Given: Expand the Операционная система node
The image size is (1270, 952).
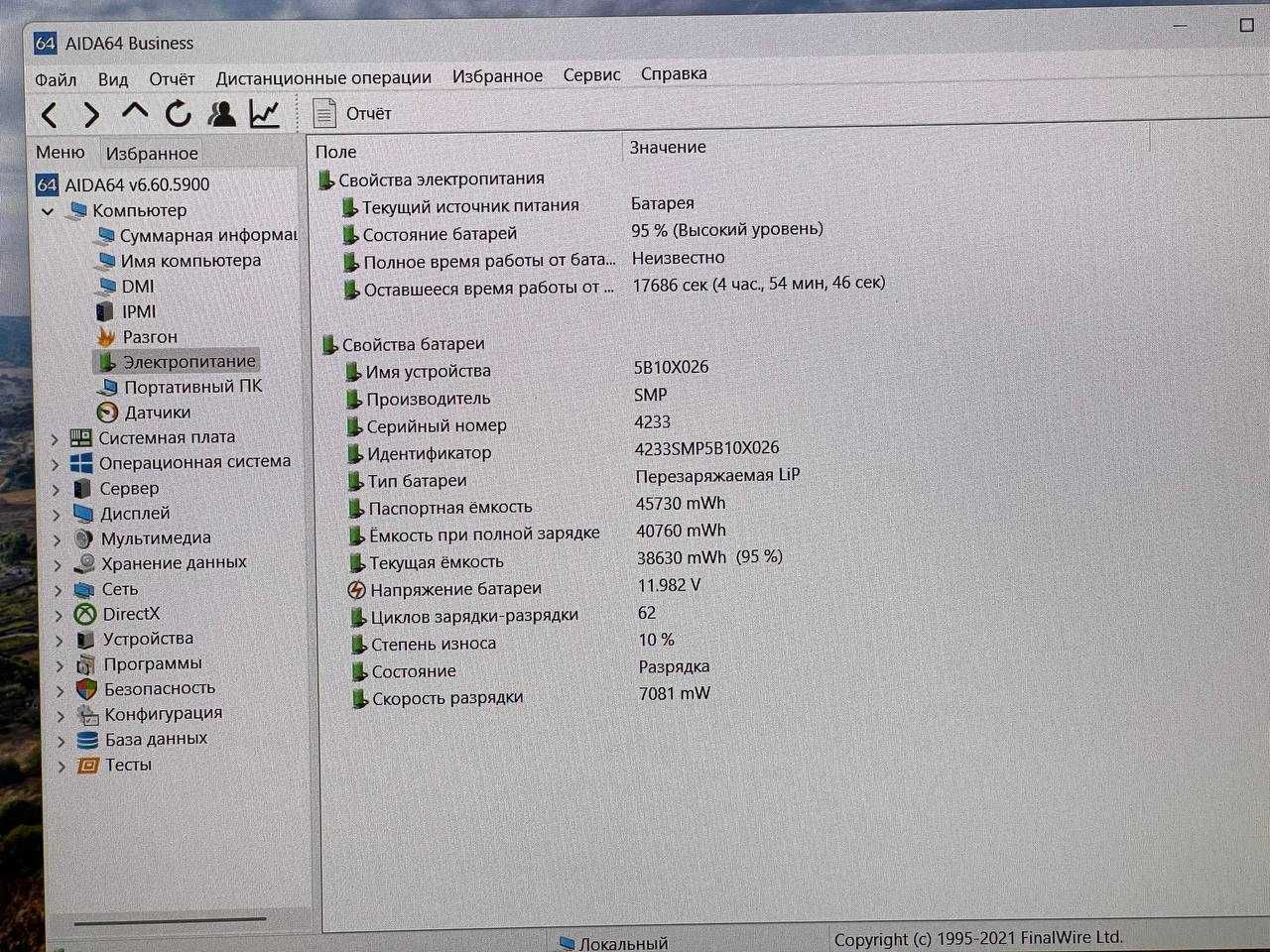Looking at the screenshot, I should pyautogui.click(x=56, y=463).
